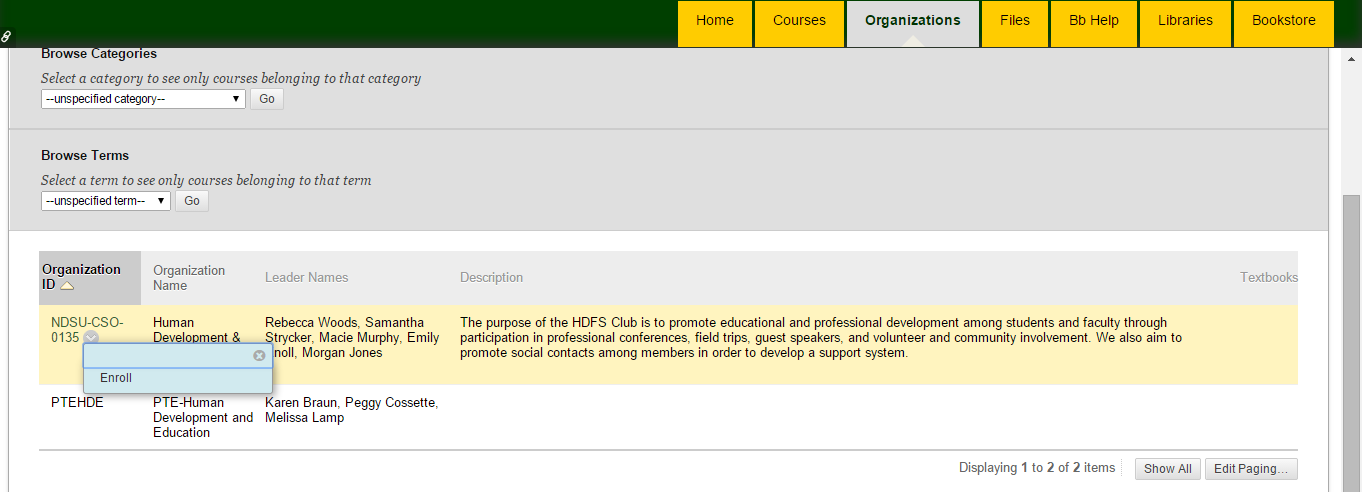Select Enroll from the context menu

[116, 378]
